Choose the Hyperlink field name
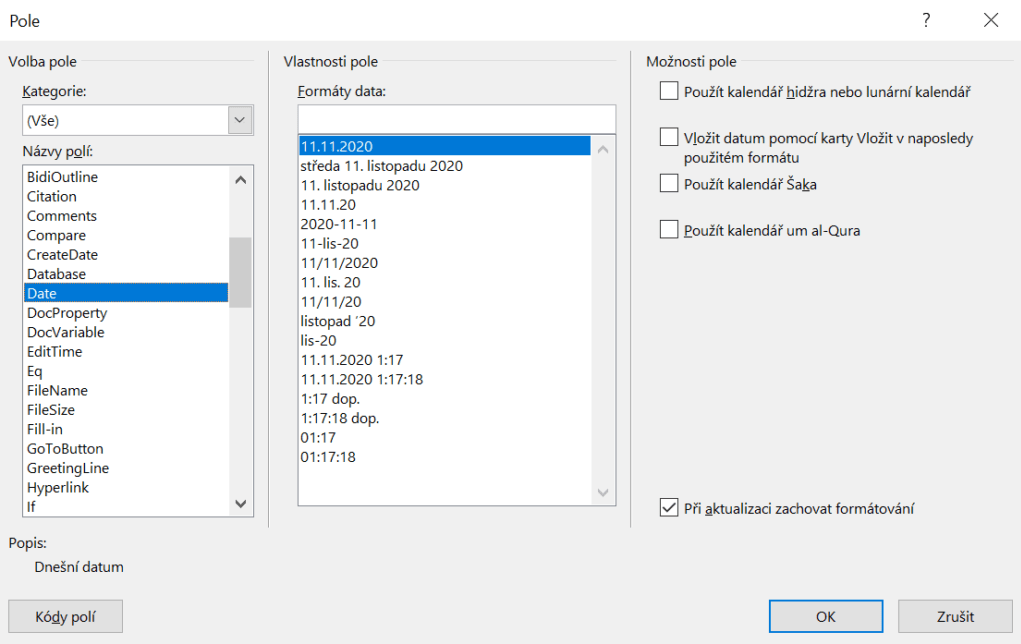 (x=57, y=488)
